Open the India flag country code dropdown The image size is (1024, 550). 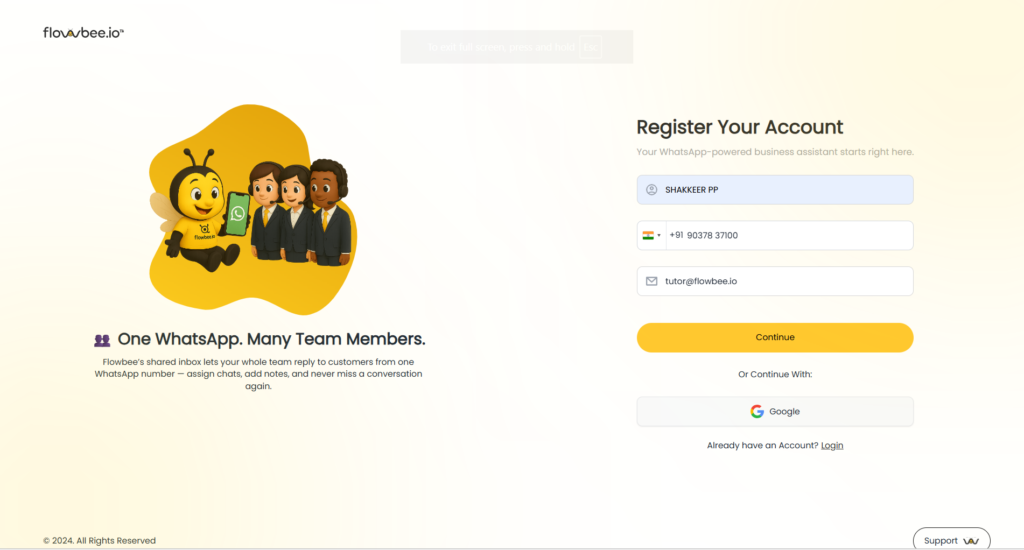(651, 235)
